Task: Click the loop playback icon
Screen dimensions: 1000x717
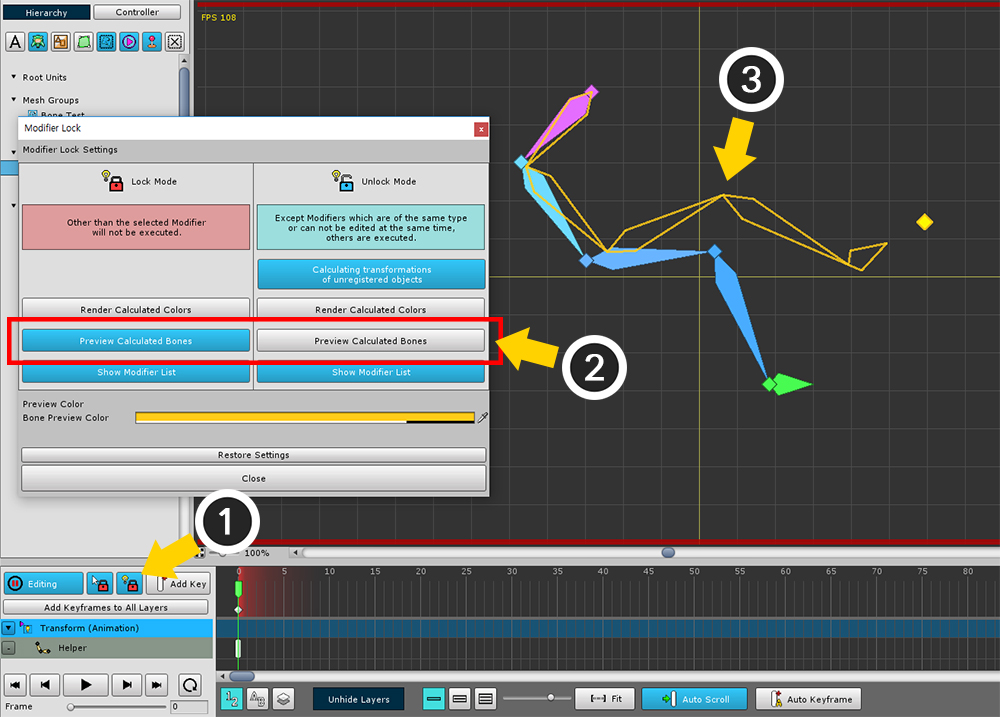Action: point(189,685)
